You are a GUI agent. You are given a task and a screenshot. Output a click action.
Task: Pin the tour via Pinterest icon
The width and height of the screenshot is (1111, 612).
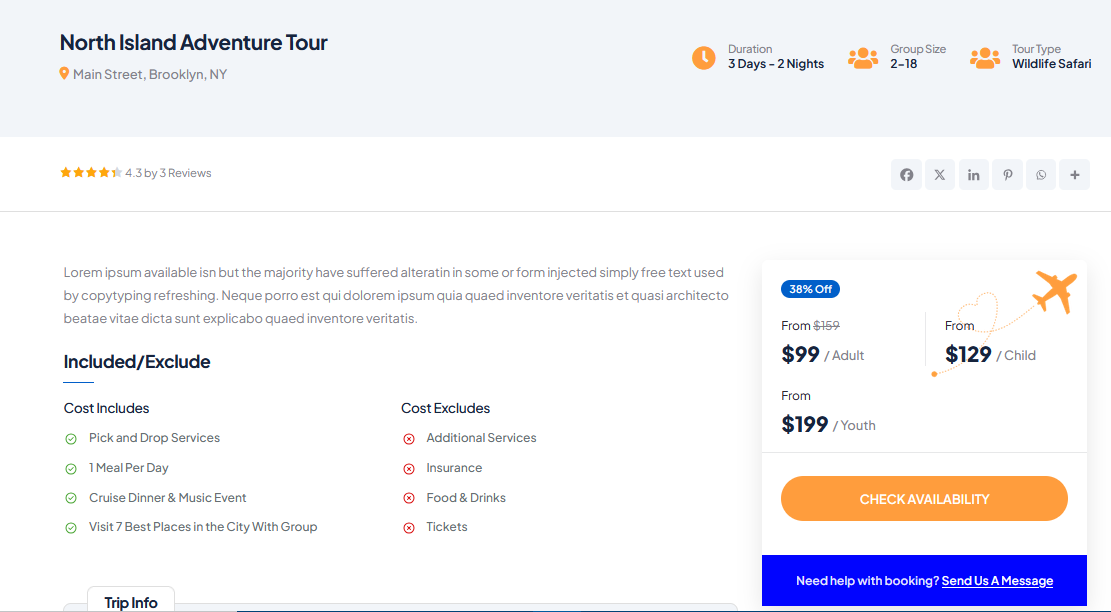tap(1008, 175)
